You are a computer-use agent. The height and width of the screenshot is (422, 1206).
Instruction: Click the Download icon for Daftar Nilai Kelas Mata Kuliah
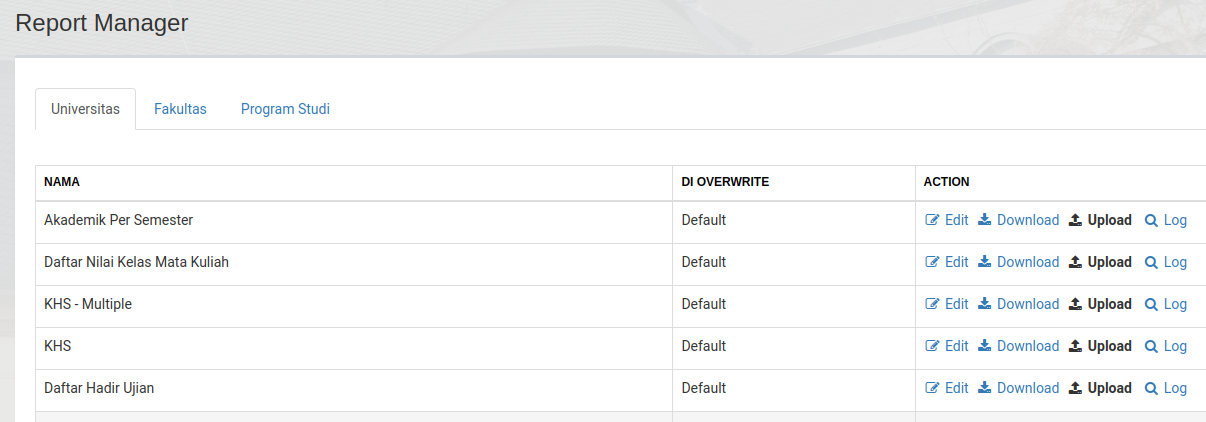pos(985,262)
